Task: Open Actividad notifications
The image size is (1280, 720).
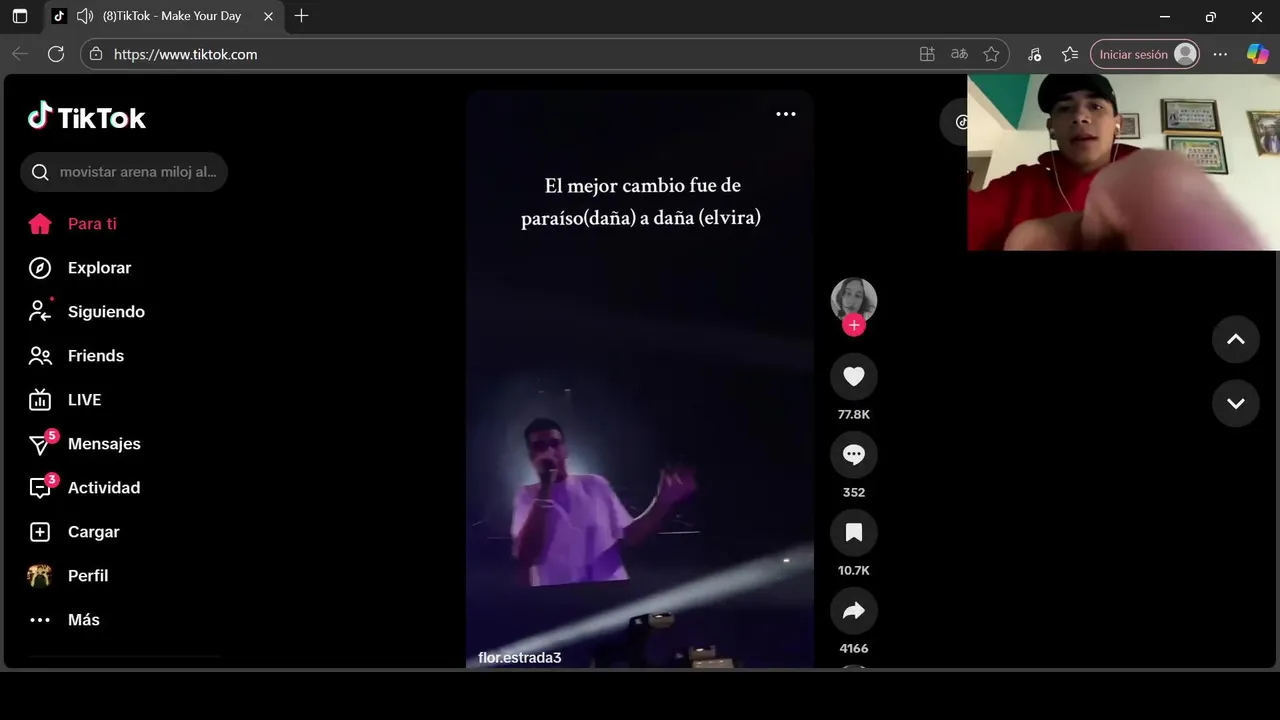Action: (x=104, y=488)
